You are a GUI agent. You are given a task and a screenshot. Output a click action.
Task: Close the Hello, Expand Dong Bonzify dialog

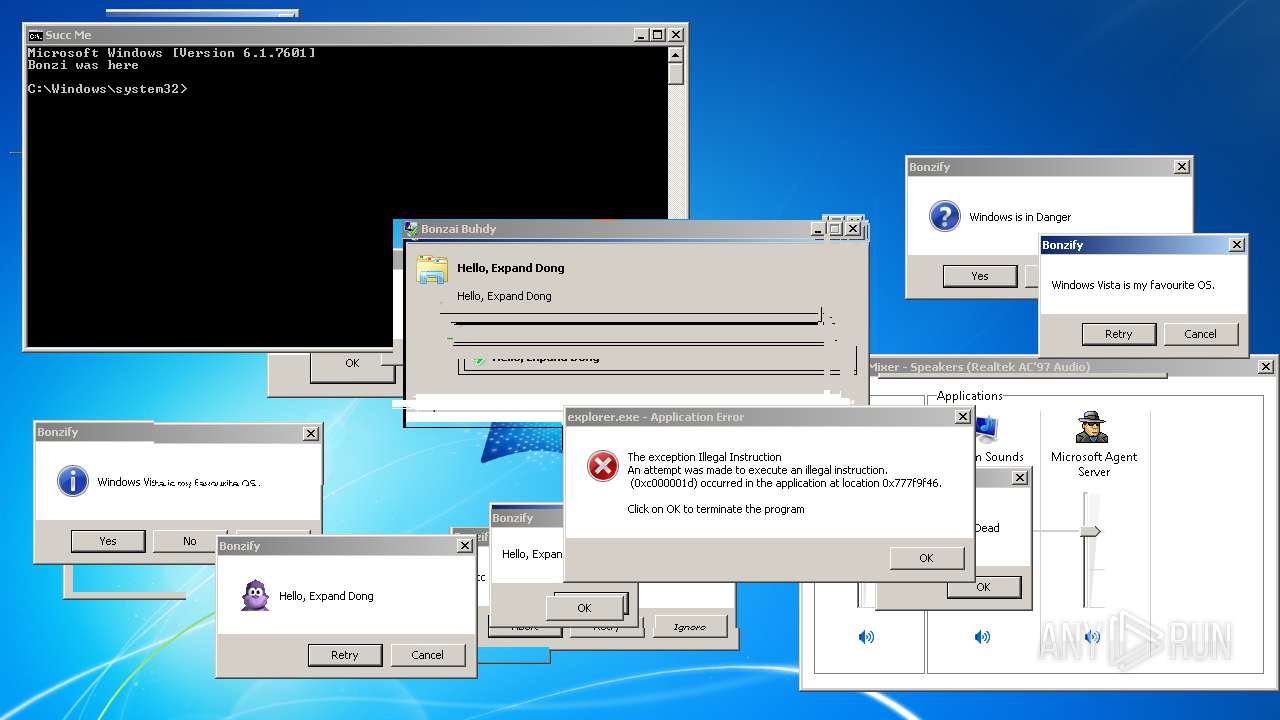tap(465, 546)
